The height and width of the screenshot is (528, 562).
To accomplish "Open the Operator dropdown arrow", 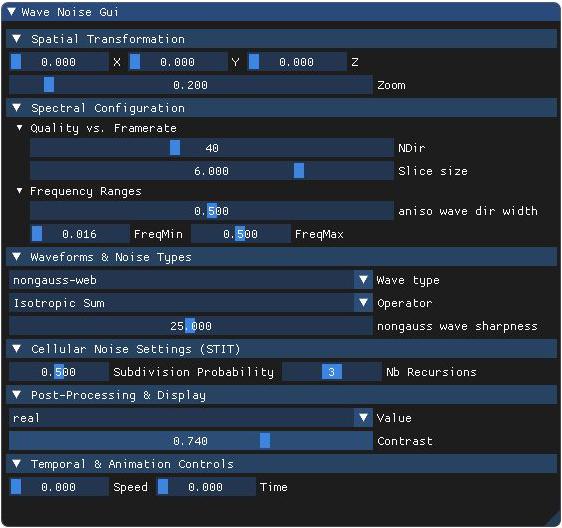I will (x=363, y=303).
